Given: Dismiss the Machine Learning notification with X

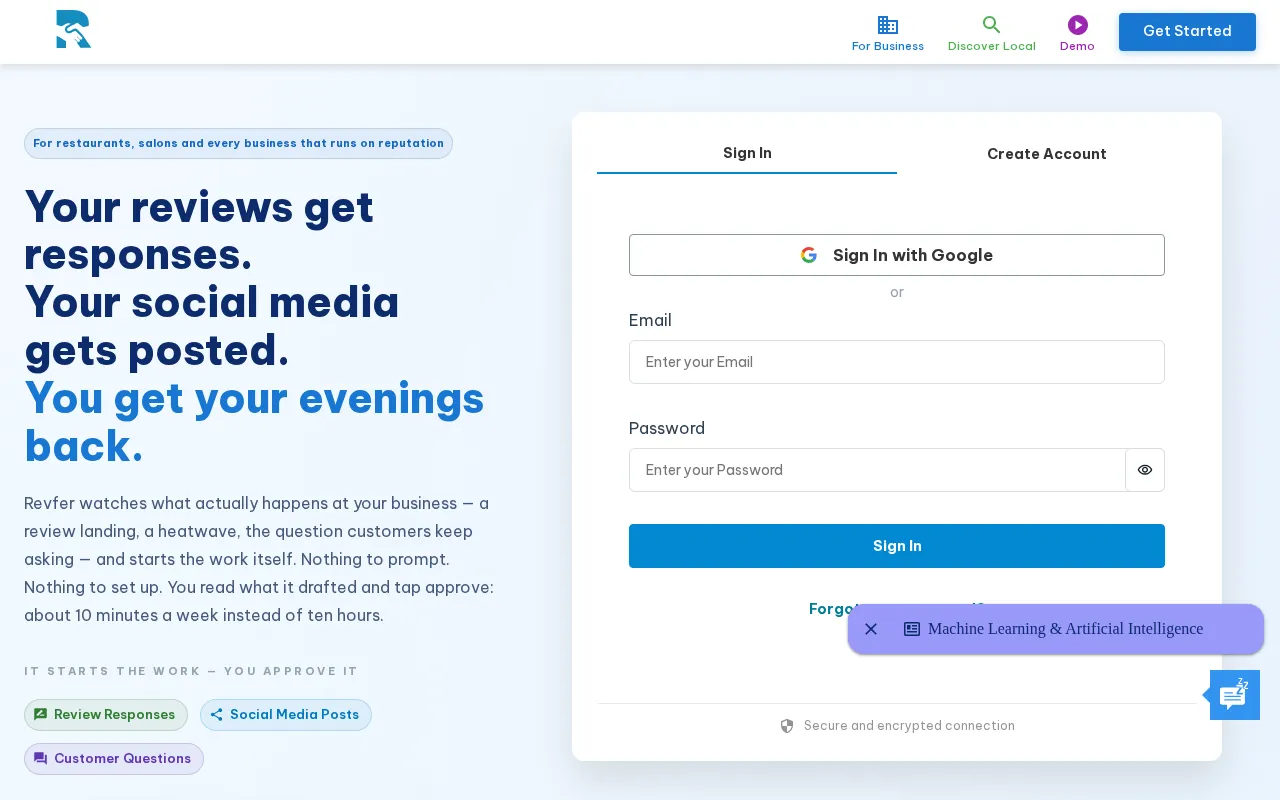Looking at the screenshot, I should tap(871, 629).
